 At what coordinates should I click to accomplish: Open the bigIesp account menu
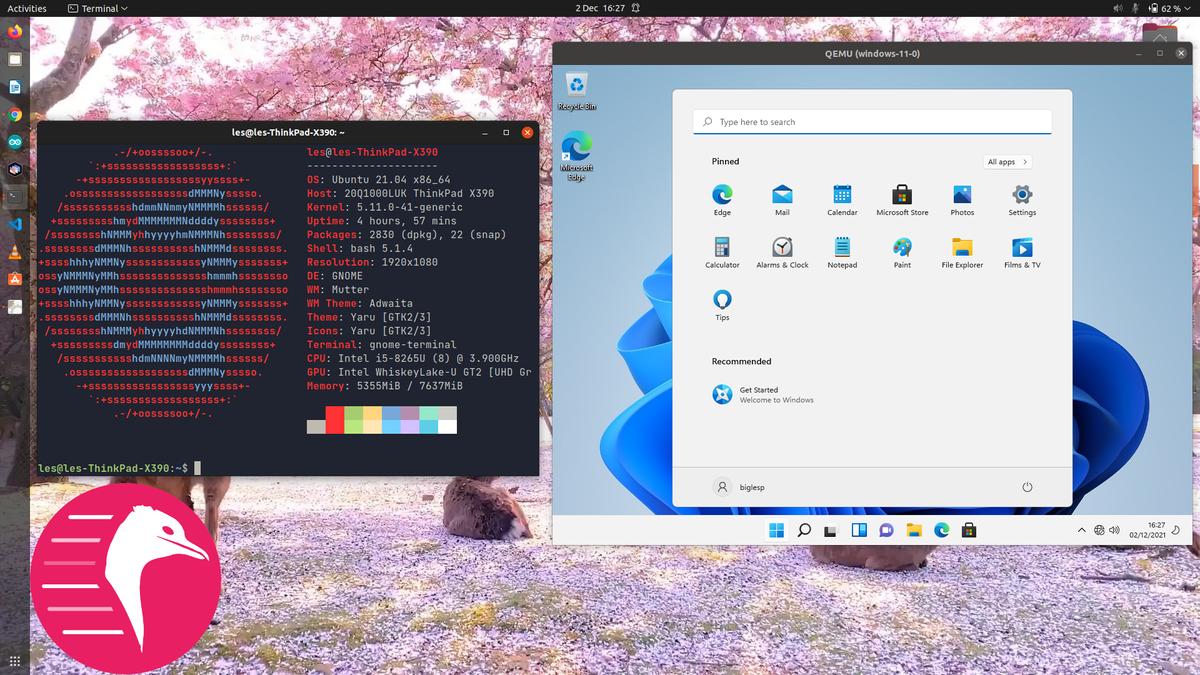pyautogui.click(x=738, y=487)
